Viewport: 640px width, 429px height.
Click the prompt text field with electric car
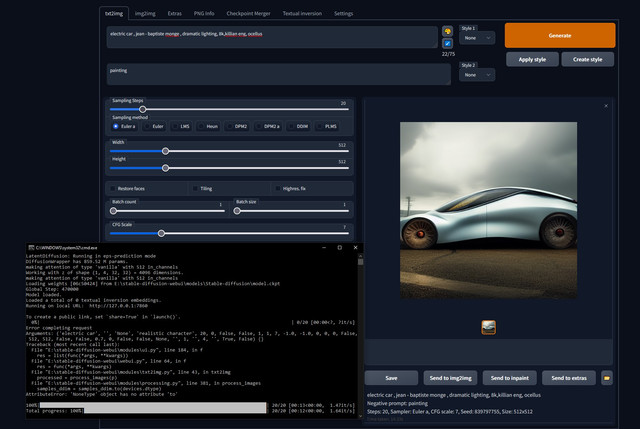272,37
